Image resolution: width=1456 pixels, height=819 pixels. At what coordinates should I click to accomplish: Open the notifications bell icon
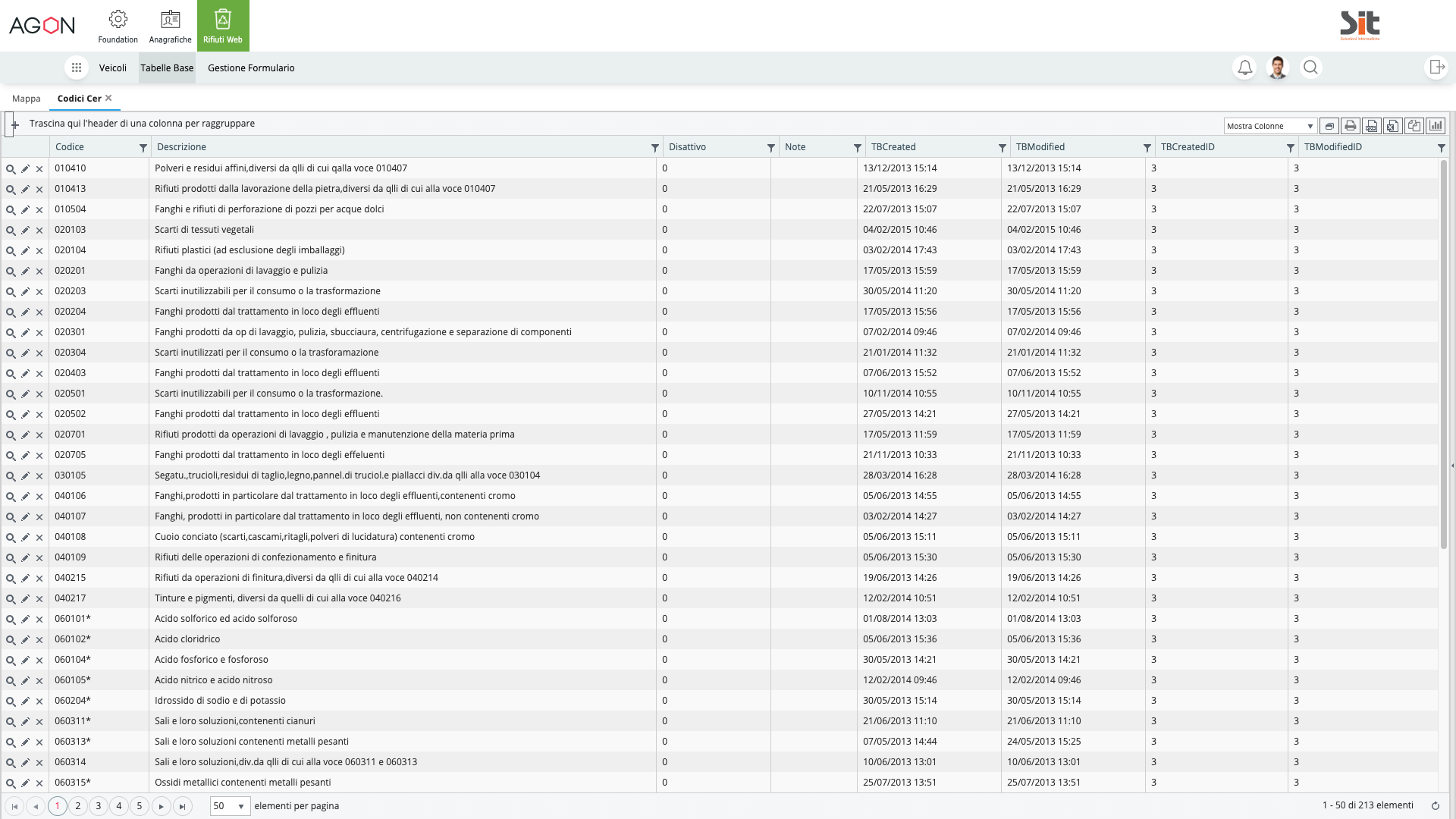(x=1244, y=67)
